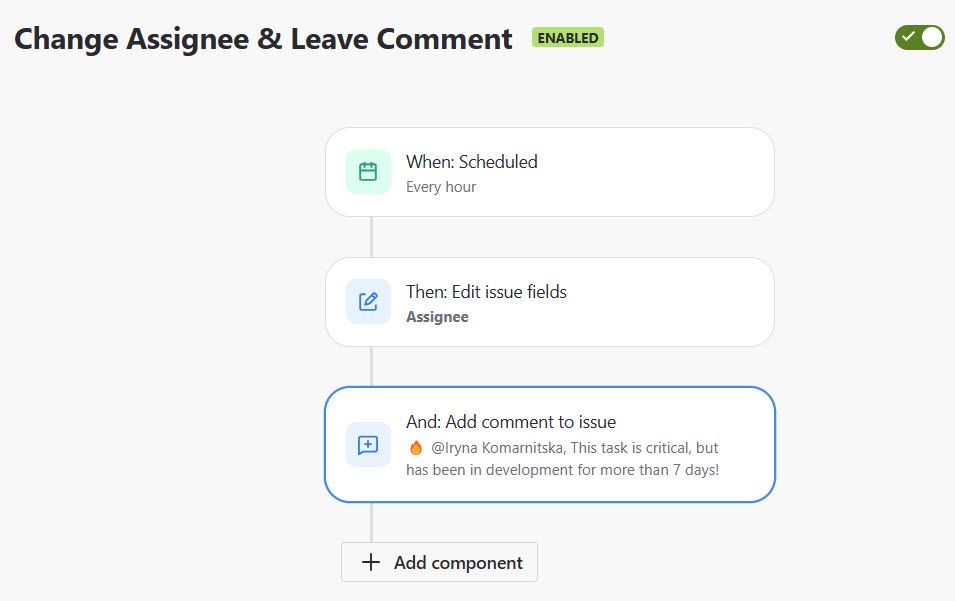Click connector line between Edit issue and Add comment
Image resolution: width=955 pixels, height=601 pixels.
point(372,367)
